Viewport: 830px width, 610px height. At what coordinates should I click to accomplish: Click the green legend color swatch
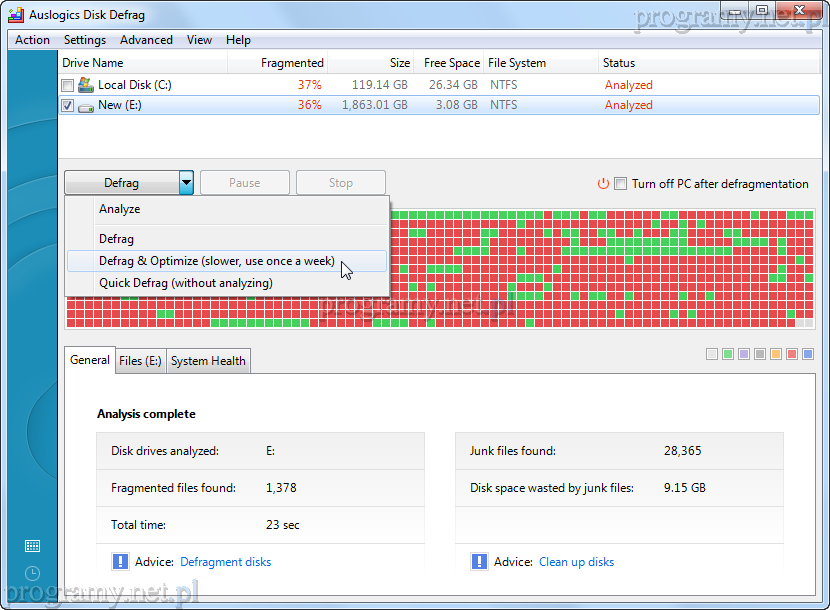tap(728, 354)
